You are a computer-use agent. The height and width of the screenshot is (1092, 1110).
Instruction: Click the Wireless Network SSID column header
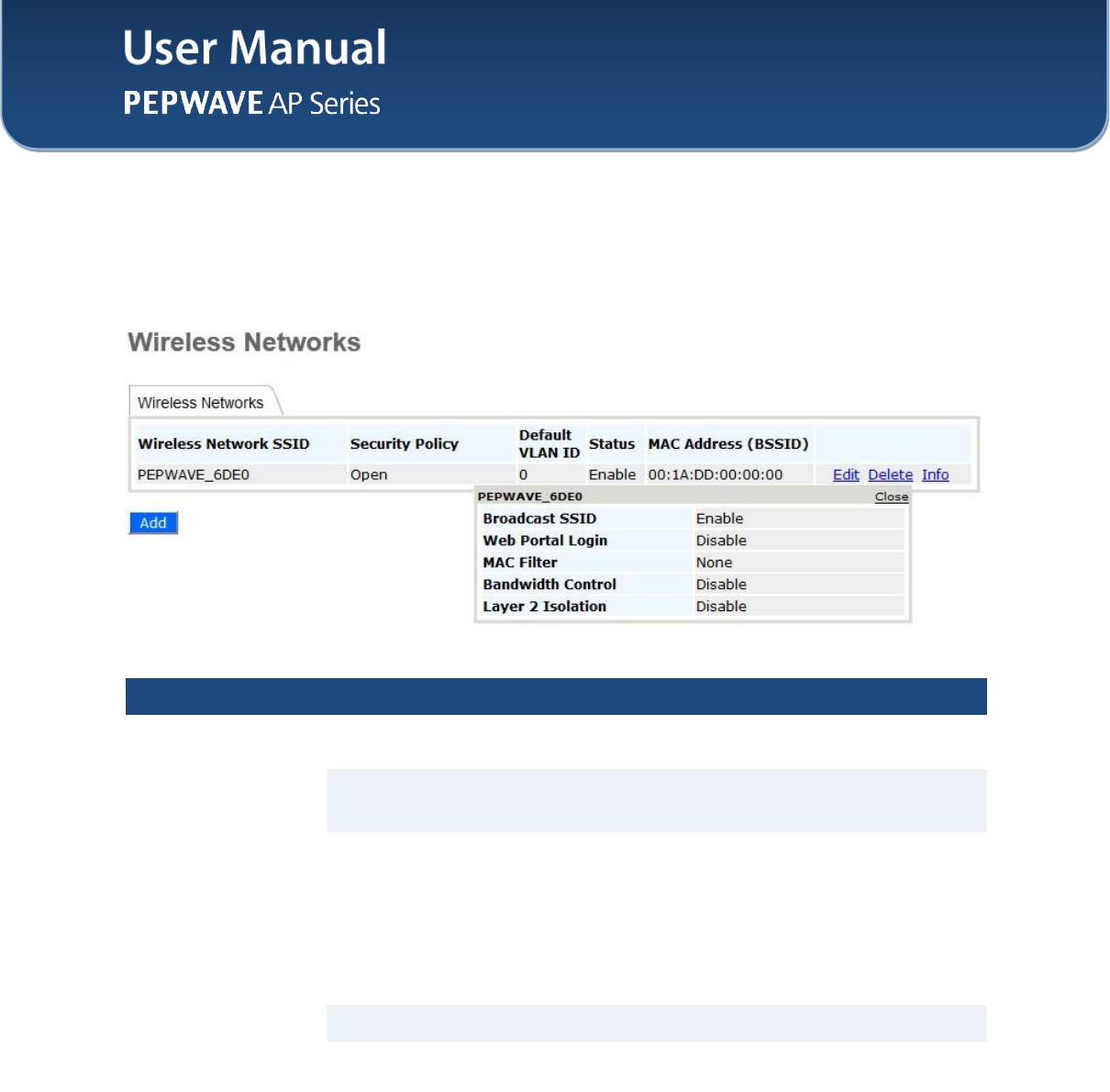224,443
